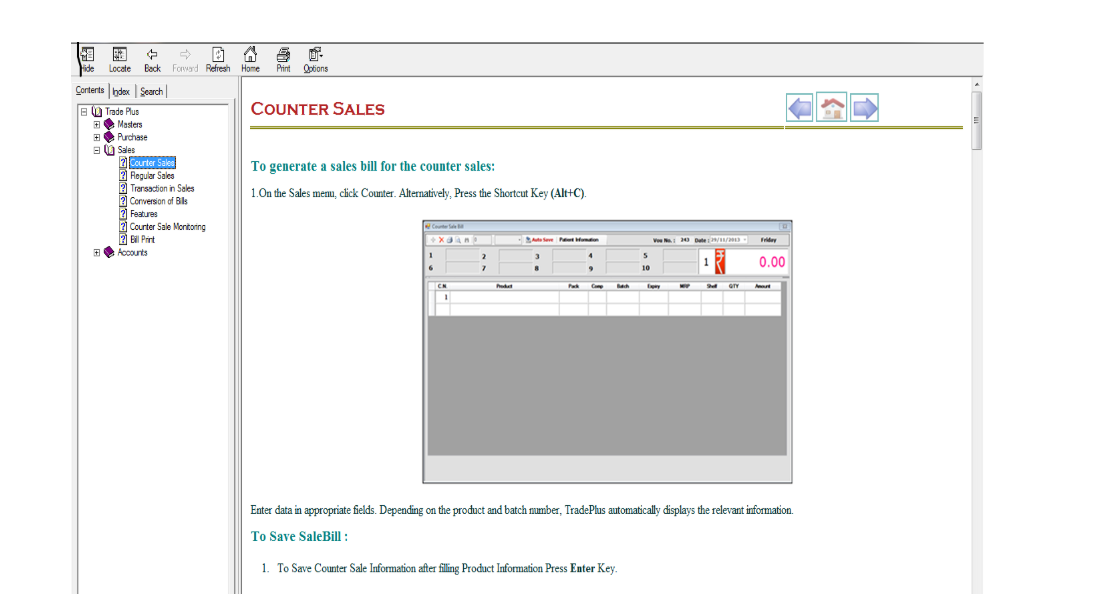Click the content scrollbar thumb
This screenshot has height=594, width=1099.
pos(976,121)
